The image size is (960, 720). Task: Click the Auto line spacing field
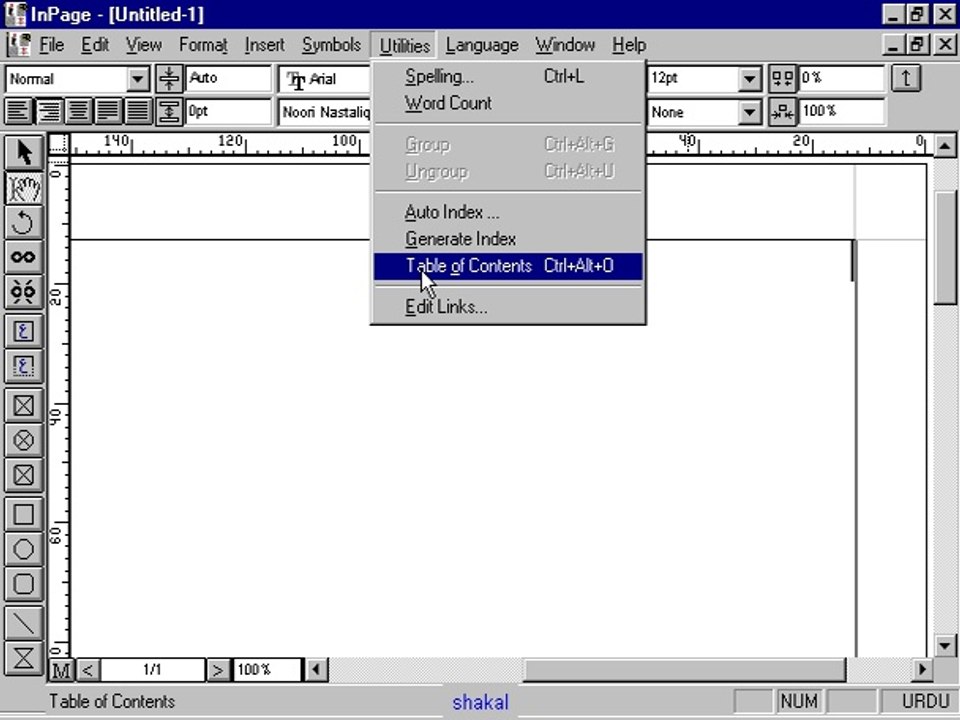coord(228,78)
